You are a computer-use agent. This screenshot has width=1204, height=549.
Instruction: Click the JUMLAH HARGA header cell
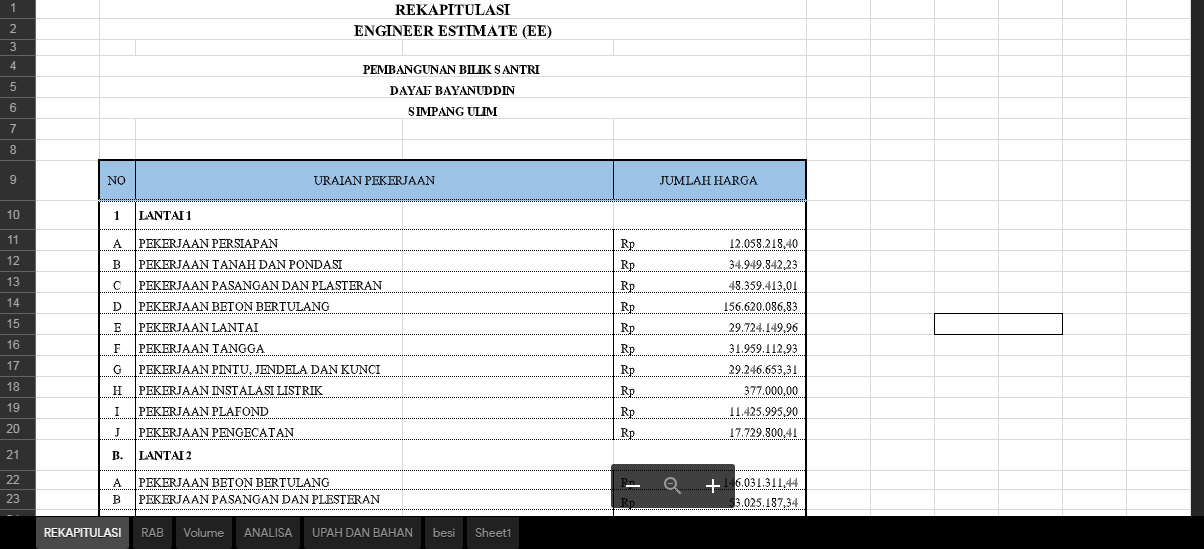(709, 181)
